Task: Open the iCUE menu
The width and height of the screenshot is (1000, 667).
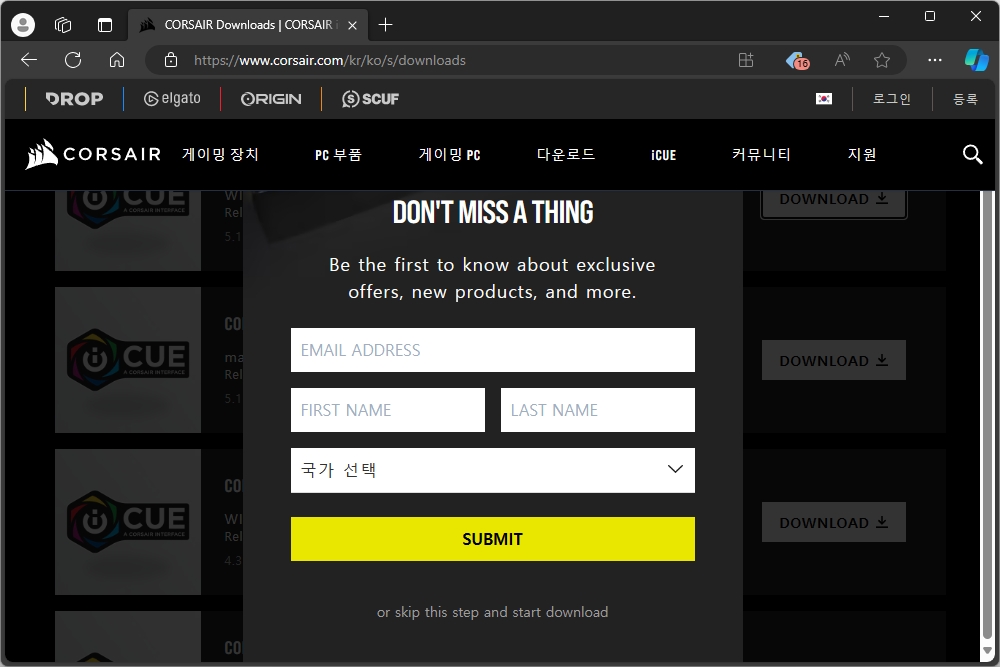Action: tap(663, 155)
